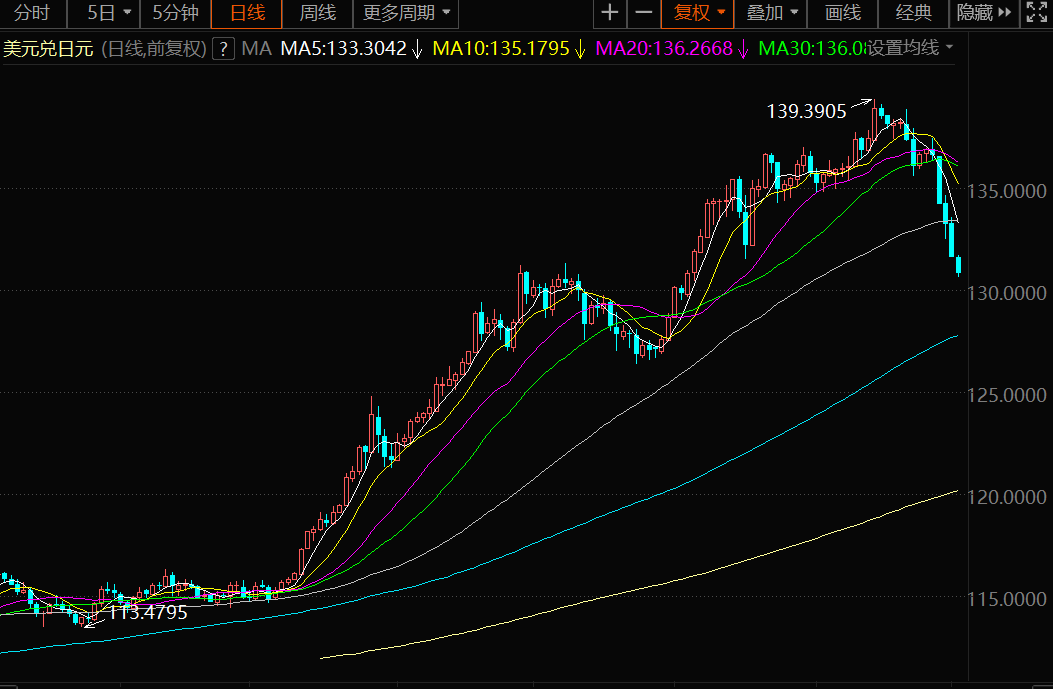Image resolution: width=1053 pixels, height=689 pixels.
Task: Click the MA20:136.2668 indicator value
Action: pos(664,48)
